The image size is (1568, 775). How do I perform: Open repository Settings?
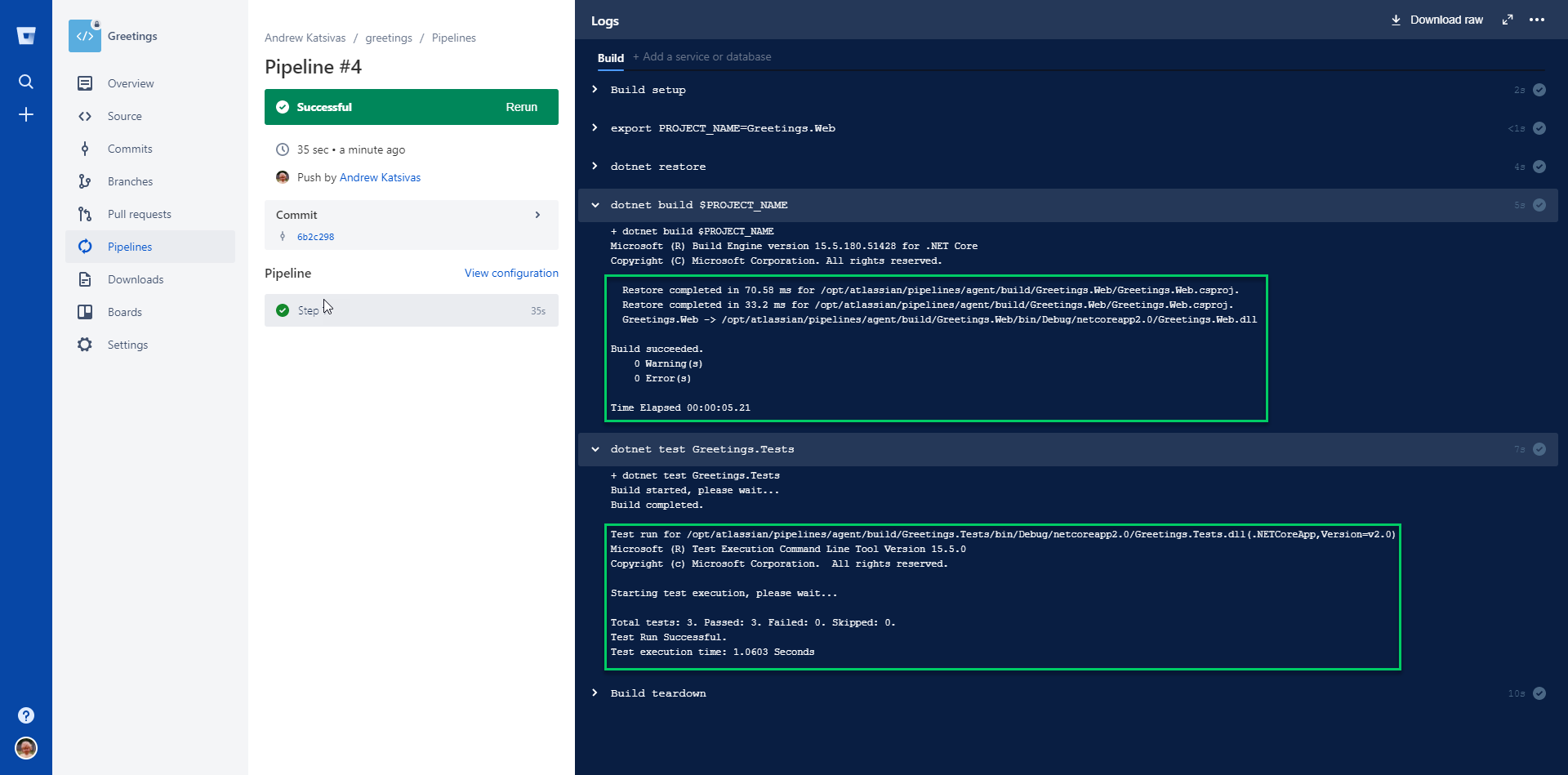(x=127, y=345)
